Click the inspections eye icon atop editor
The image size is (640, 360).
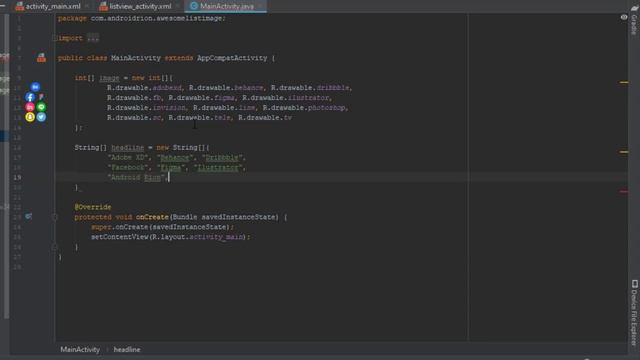point(624,17)
